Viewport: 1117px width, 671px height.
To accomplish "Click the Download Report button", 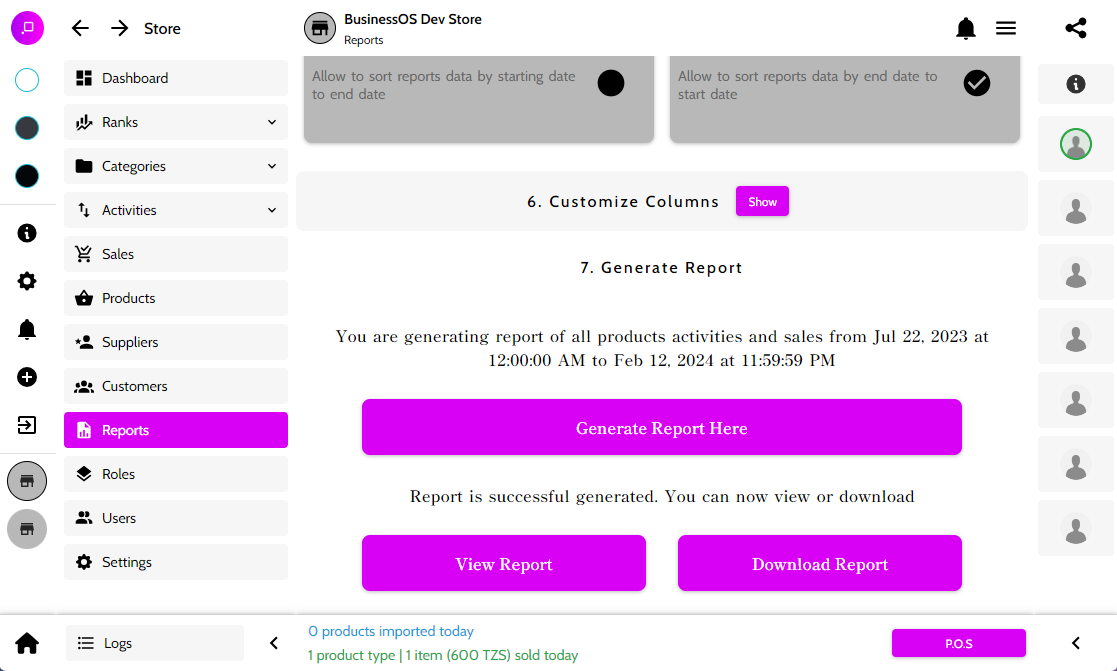I will 819,564.
